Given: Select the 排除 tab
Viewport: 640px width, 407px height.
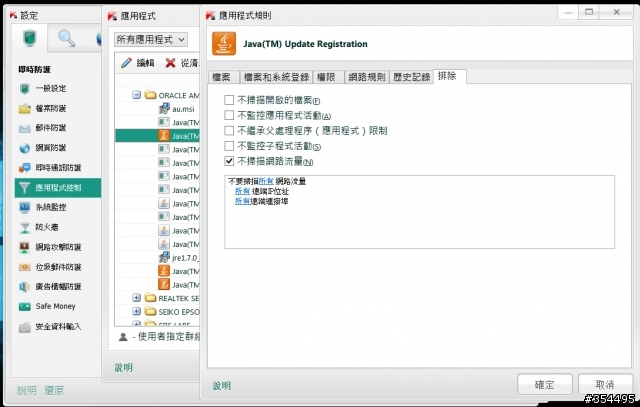Looking at the screenshot, I should (449, 76).
